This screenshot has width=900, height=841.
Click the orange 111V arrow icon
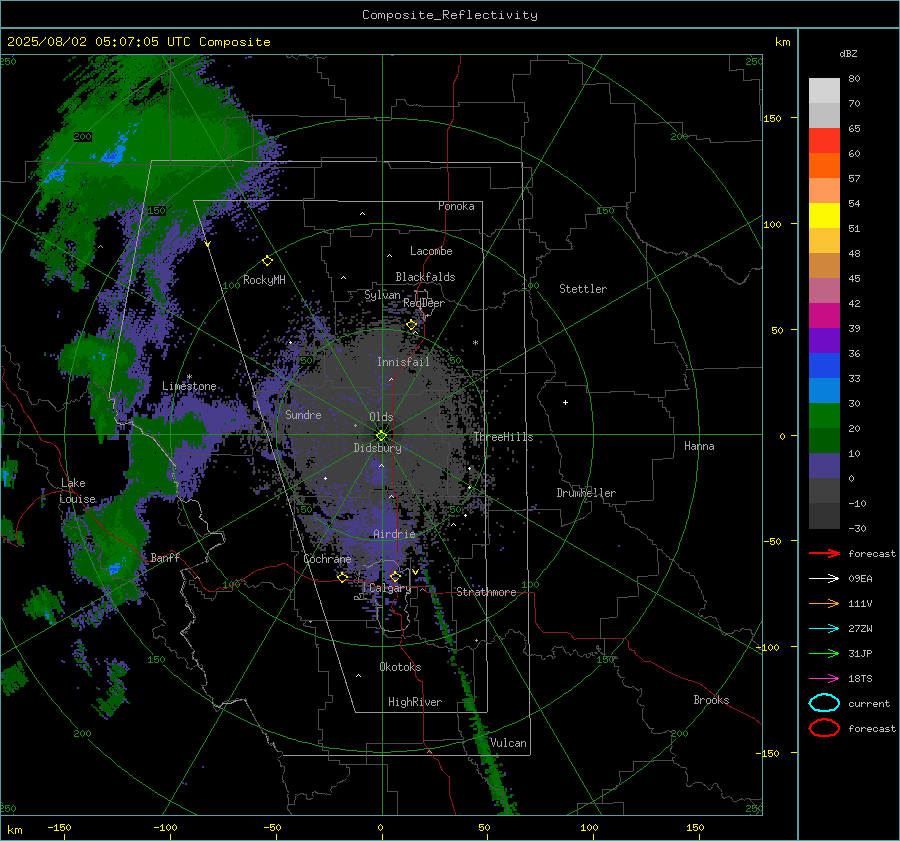(824, 603)
